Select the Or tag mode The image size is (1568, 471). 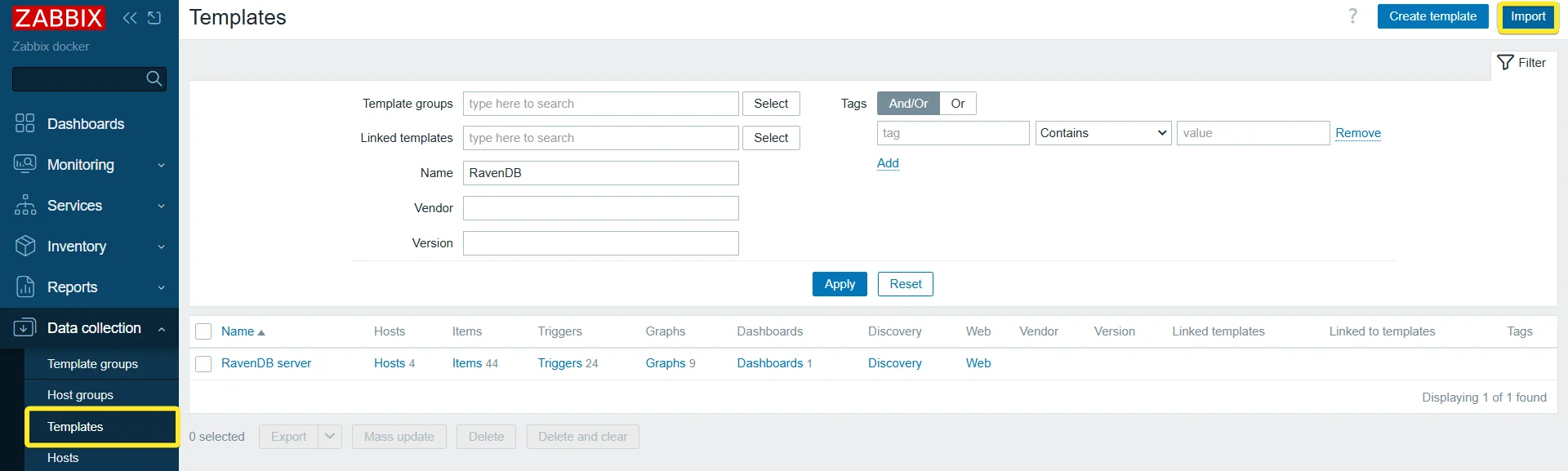click(958, 104)
